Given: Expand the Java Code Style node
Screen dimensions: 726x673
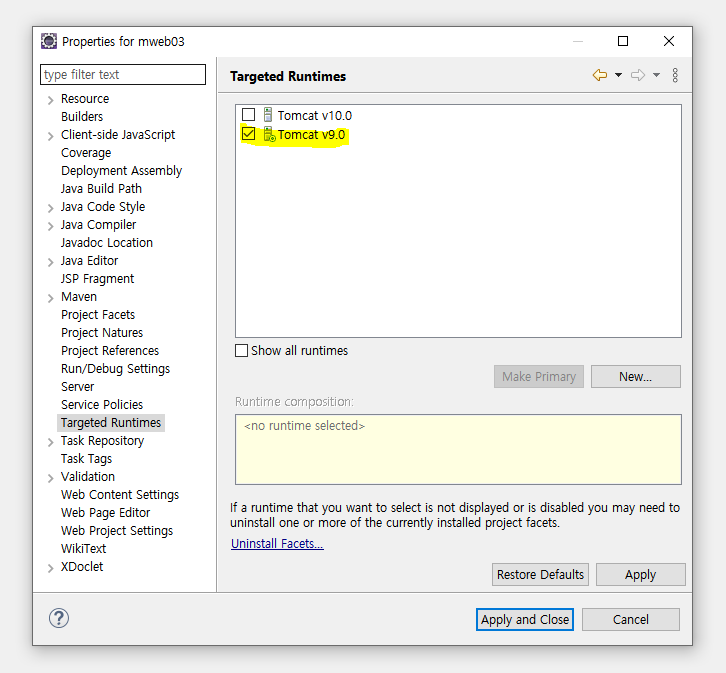Looking at the screenshot, I should pyautogui.click(x=50, y=208).
